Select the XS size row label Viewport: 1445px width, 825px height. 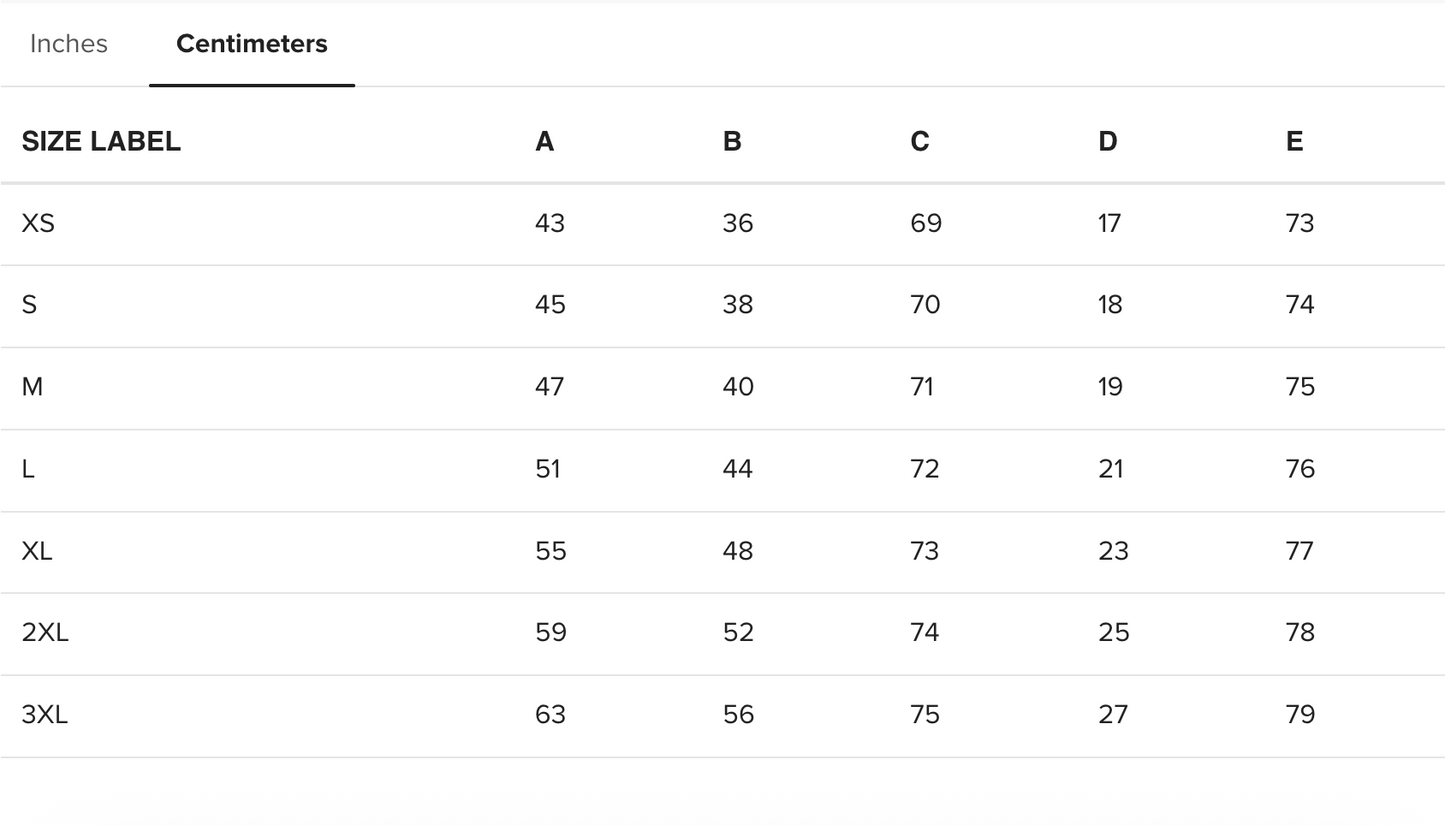coord(38,223)
